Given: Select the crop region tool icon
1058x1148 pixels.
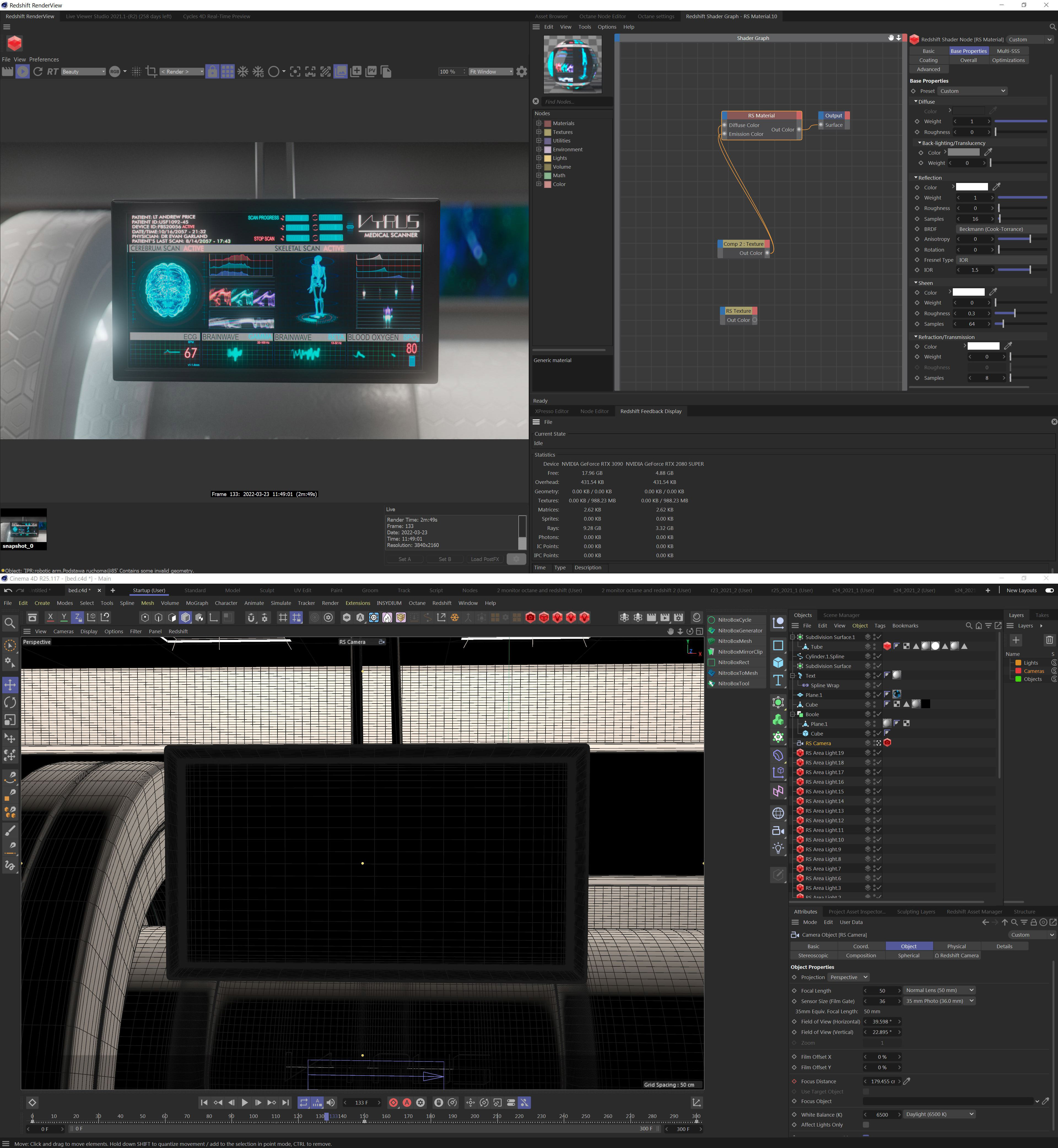Looking at the screenshot, I should click(x=151, y=72).
